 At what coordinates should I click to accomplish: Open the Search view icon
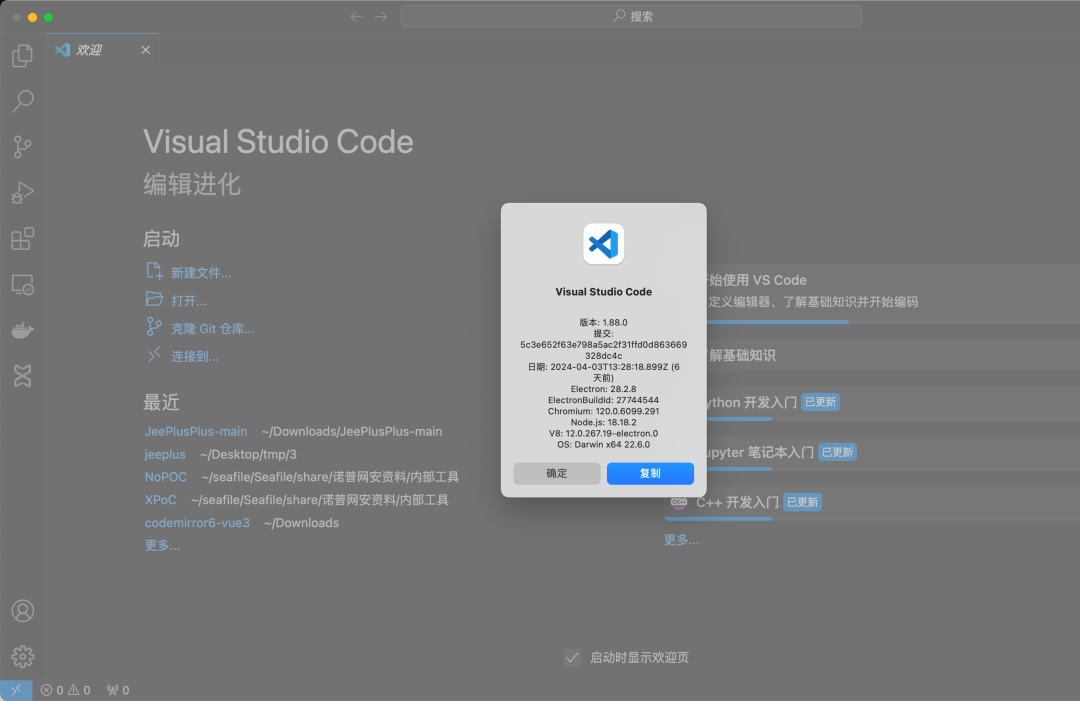coord(23,101)
